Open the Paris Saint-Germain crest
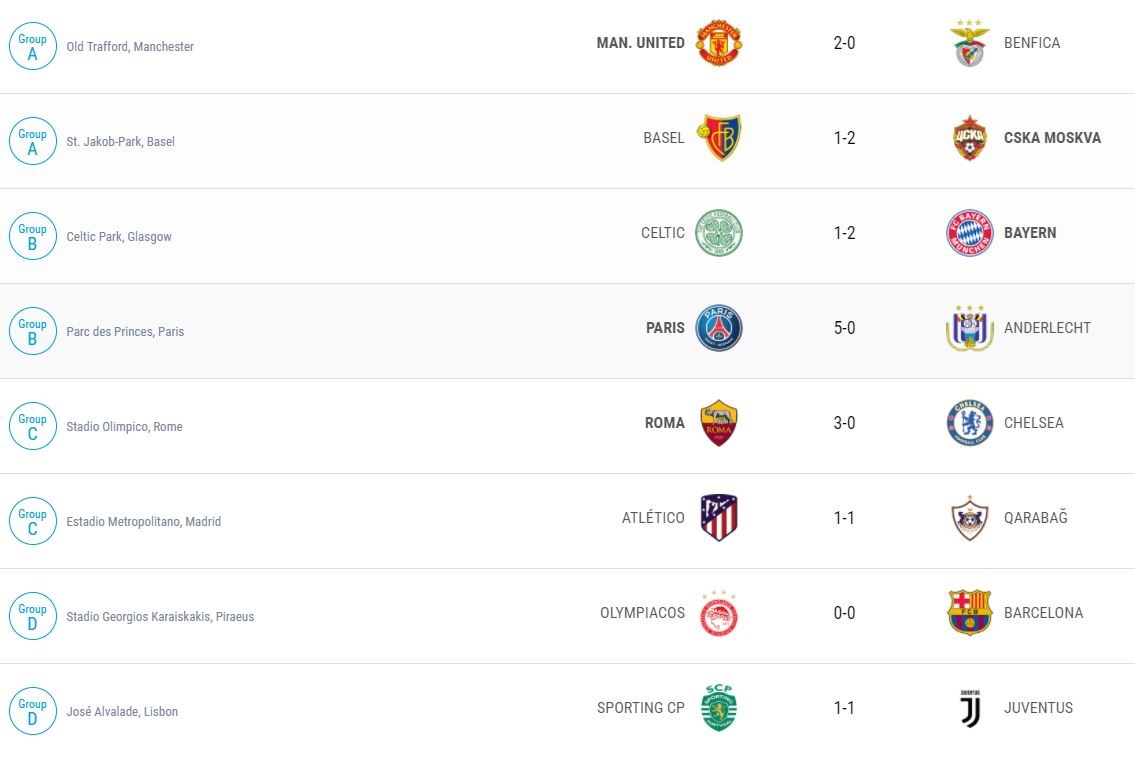 pos(719,328)
